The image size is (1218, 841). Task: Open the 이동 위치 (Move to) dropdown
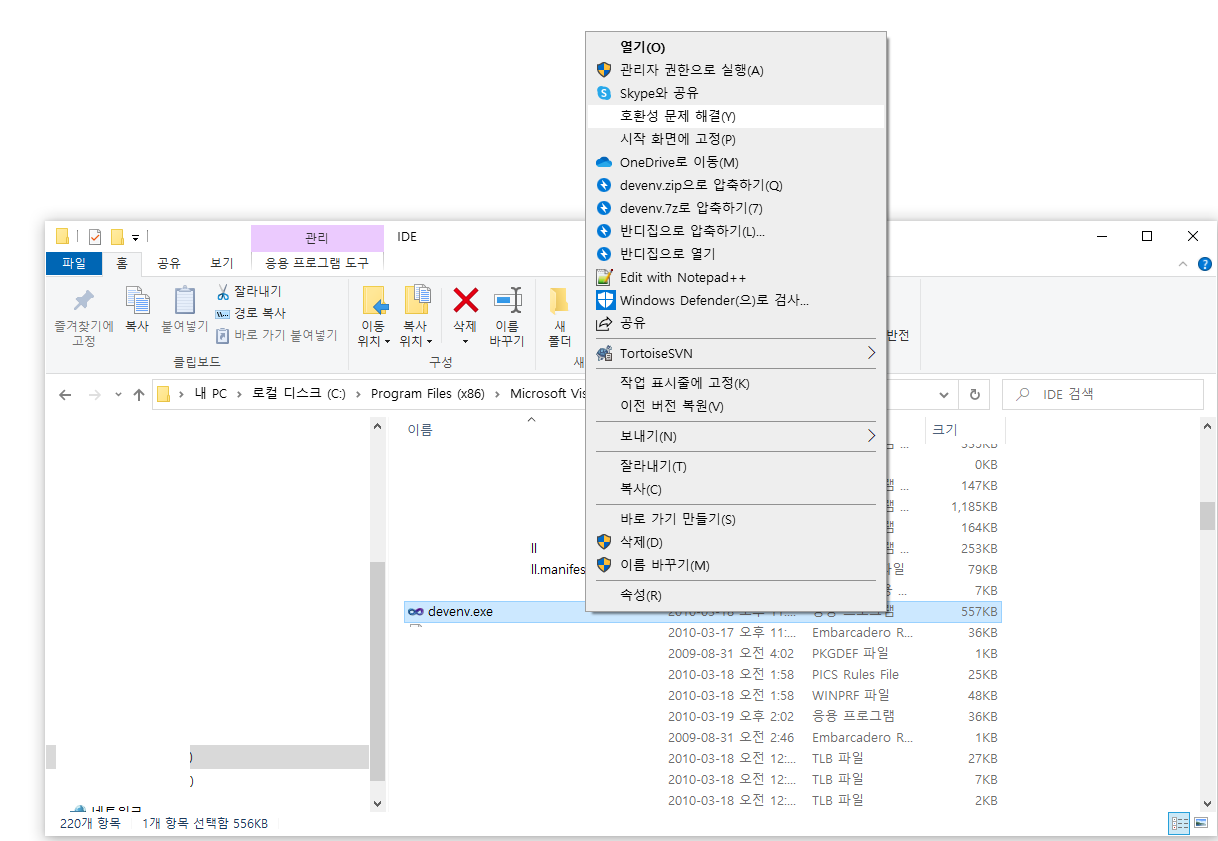(x=373, y=333)
